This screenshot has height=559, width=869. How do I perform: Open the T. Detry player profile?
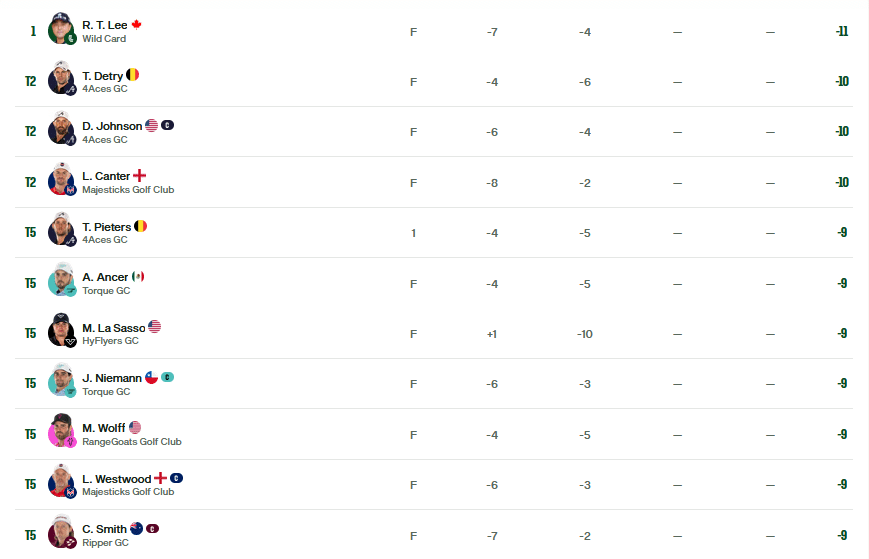tap(103, 76)
